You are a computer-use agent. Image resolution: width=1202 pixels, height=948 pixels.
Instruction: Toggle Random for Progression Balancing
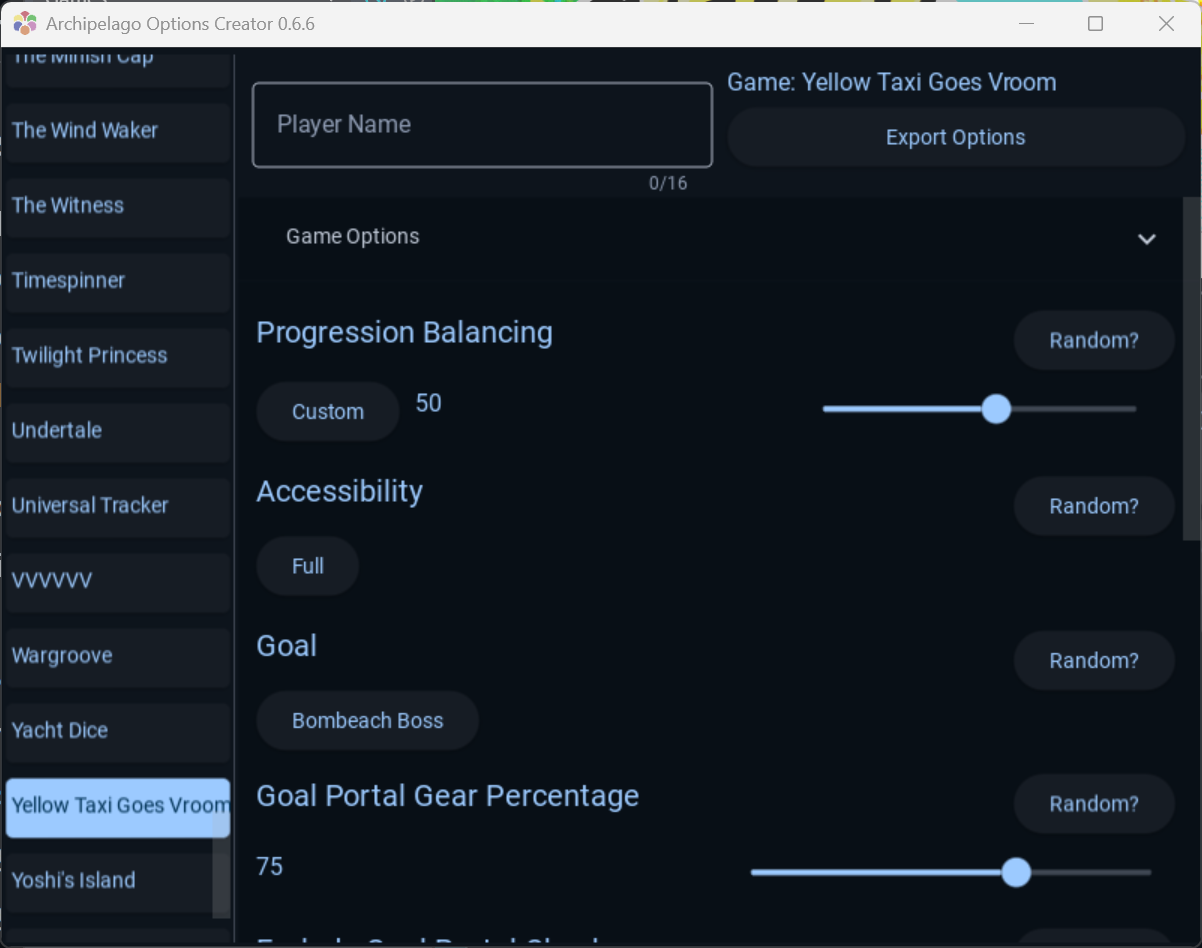[x=1094, y=340]
